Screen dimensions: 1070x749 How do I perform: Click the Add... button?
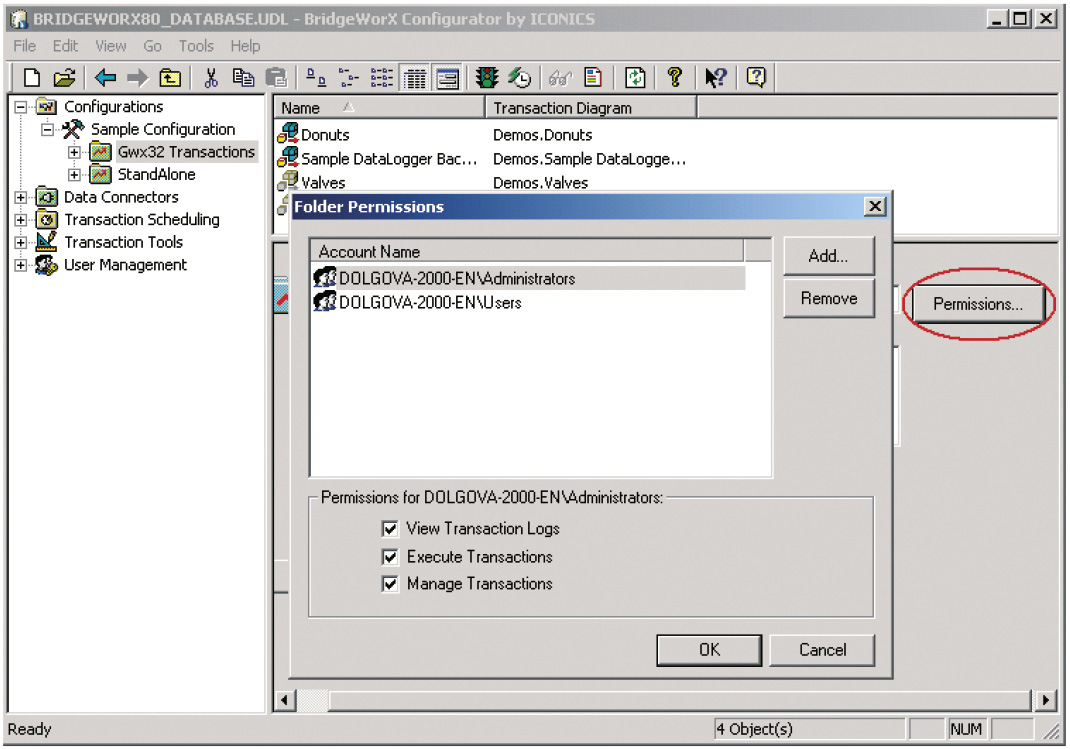[828, 256]
